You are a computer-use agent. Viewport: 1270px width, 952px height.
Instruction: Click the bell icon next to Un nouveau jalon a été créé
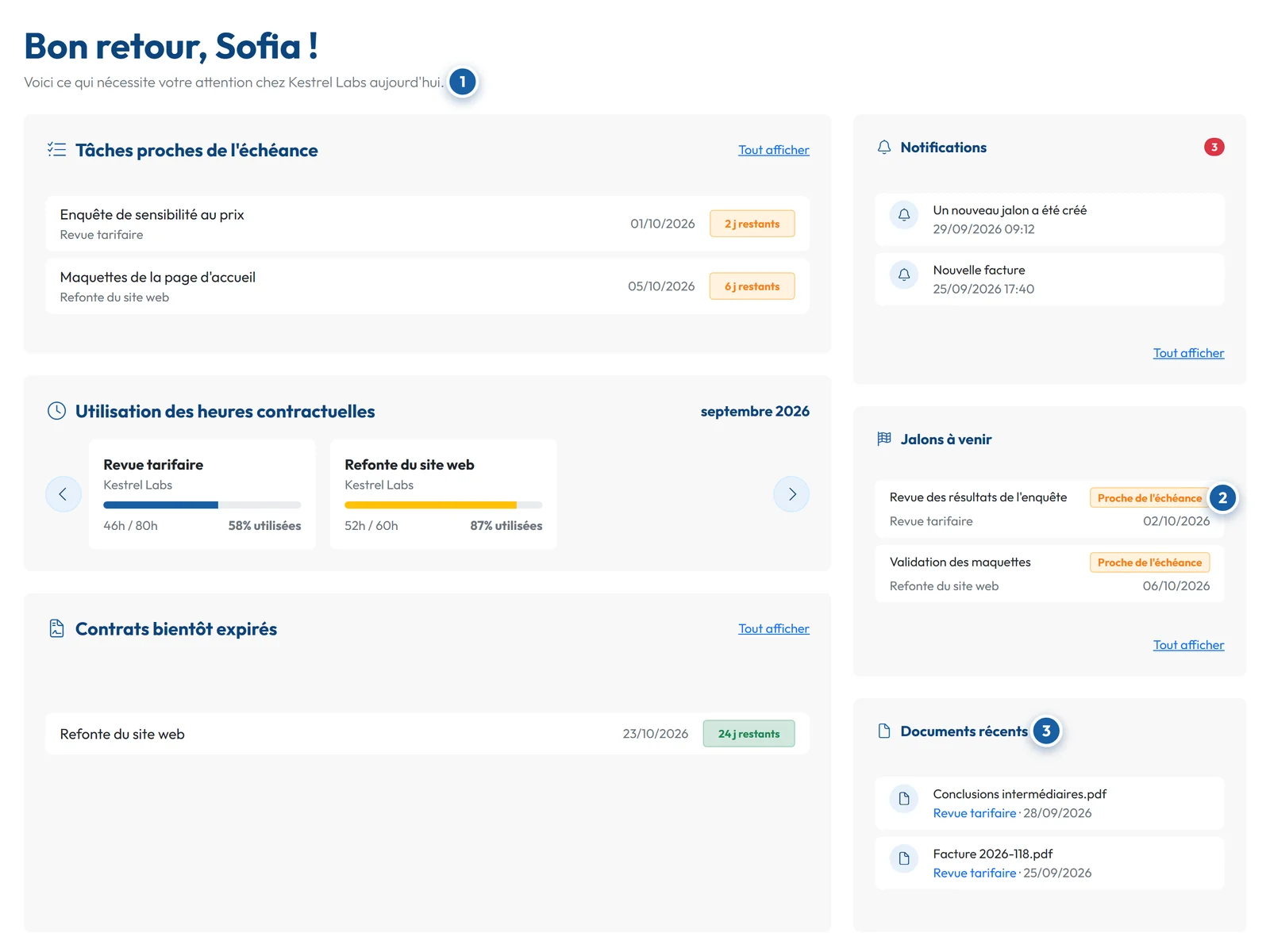[x=904, y=215]
